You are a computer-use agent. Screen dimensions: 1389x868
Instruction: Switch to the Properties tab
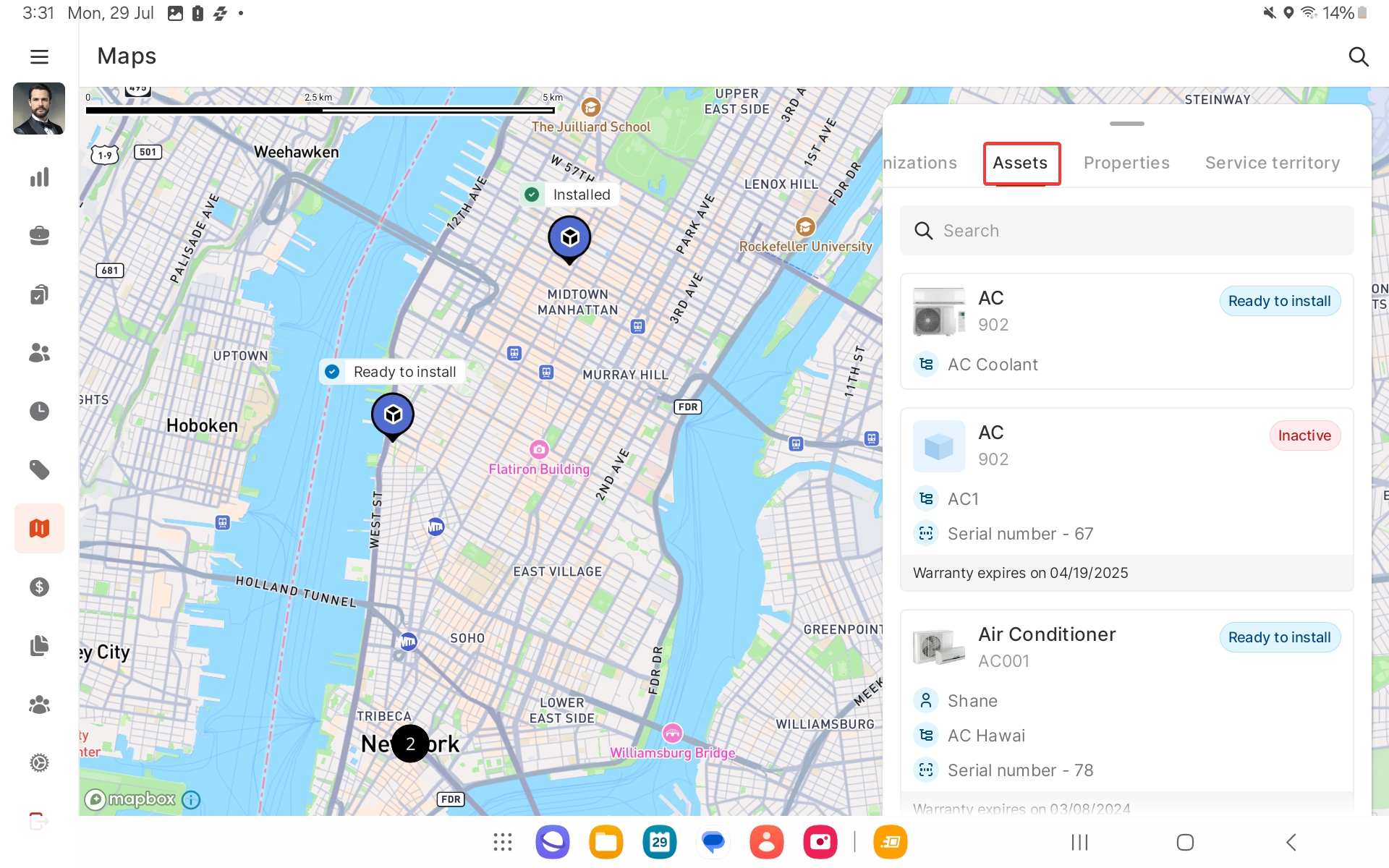[1126, 163]
